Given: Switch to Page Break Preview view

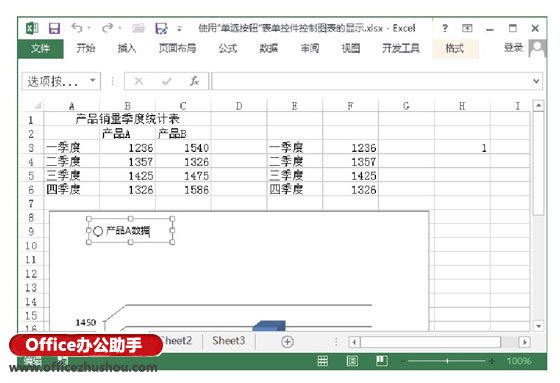Looking at the screenshot, I should tap(381, 361).
